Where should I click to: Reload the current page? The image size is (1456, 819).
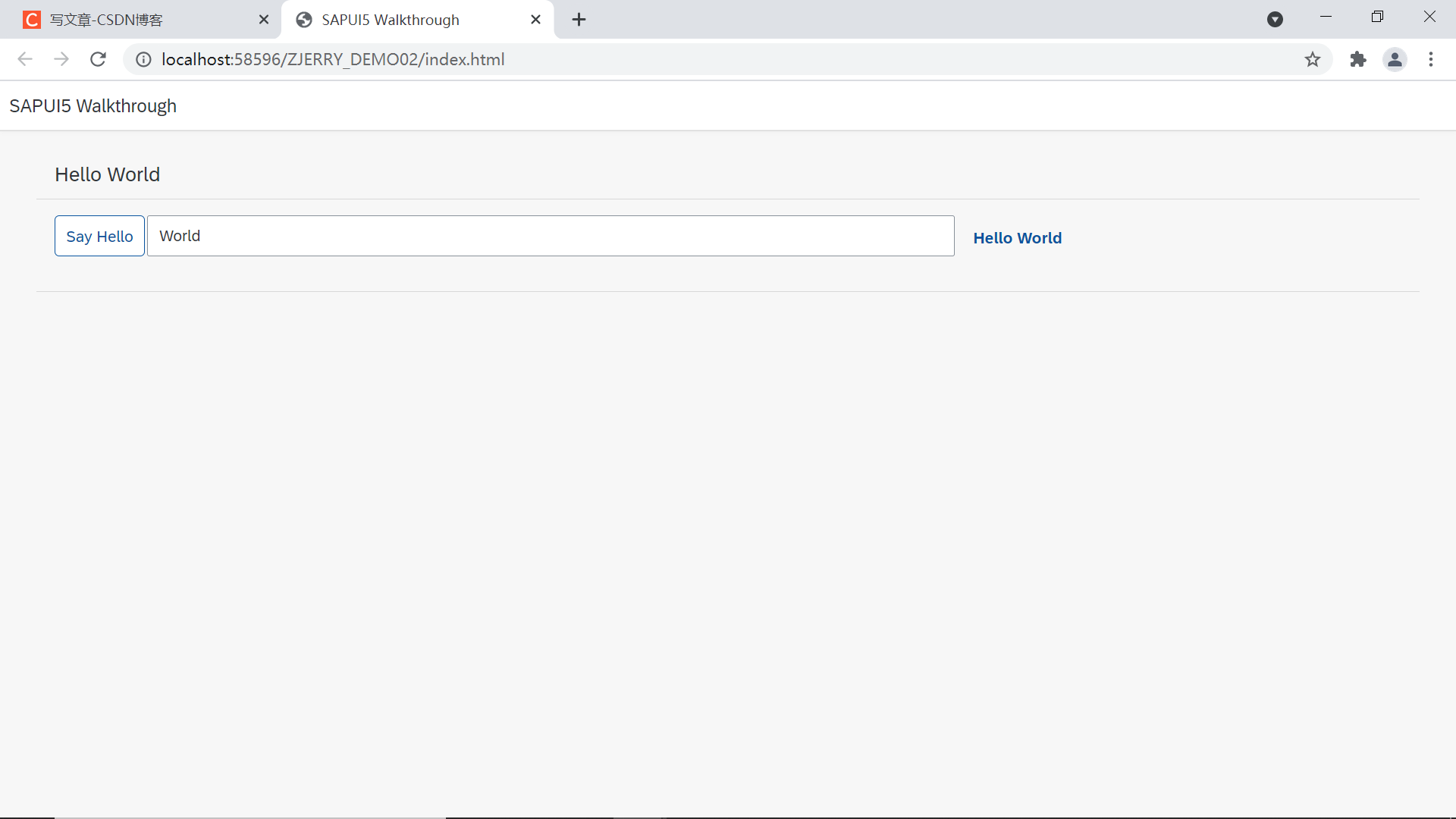(x=98, y=59)
